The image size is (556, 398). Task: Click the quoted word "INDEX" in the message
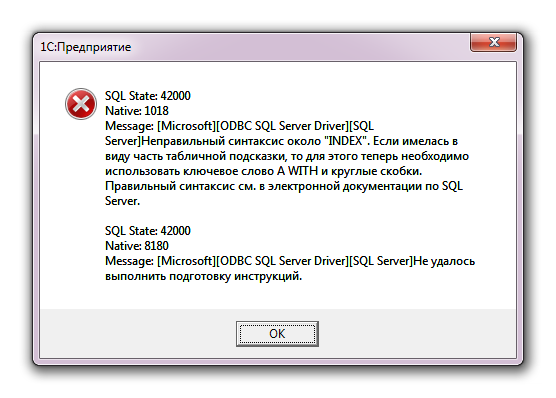point(345,141)
